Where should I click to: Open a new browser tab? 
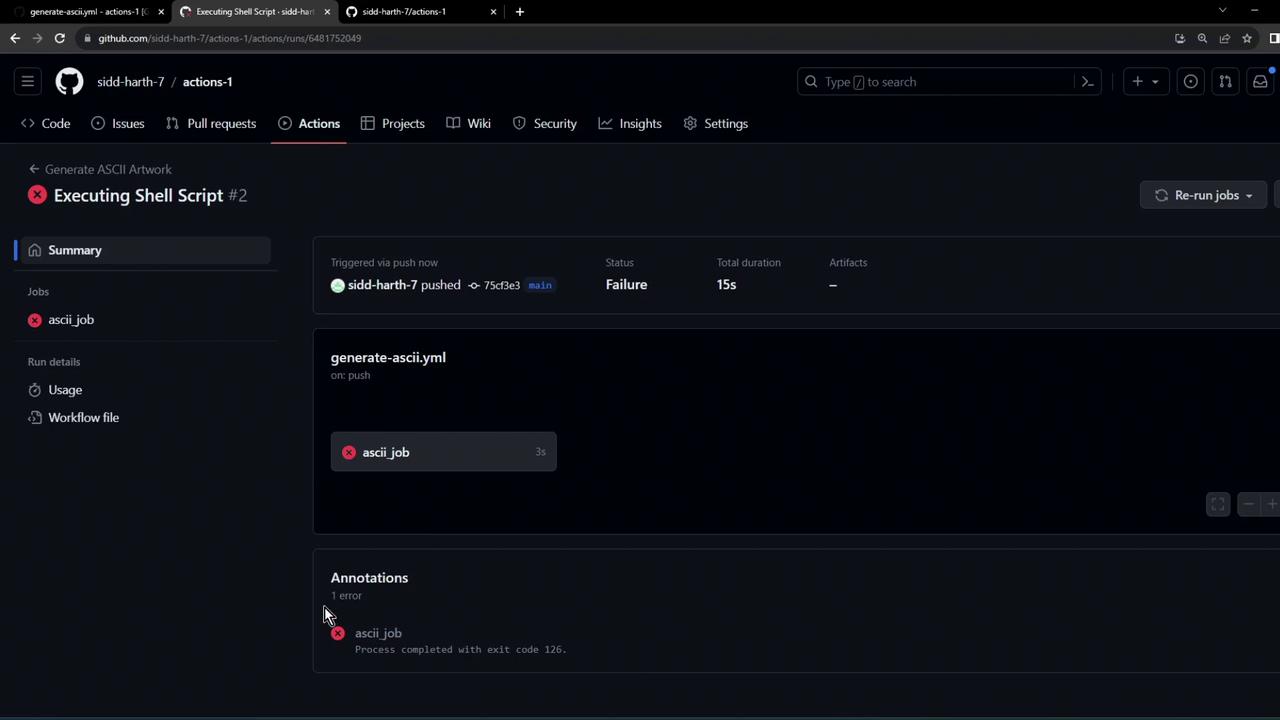(x=520, y=12)
